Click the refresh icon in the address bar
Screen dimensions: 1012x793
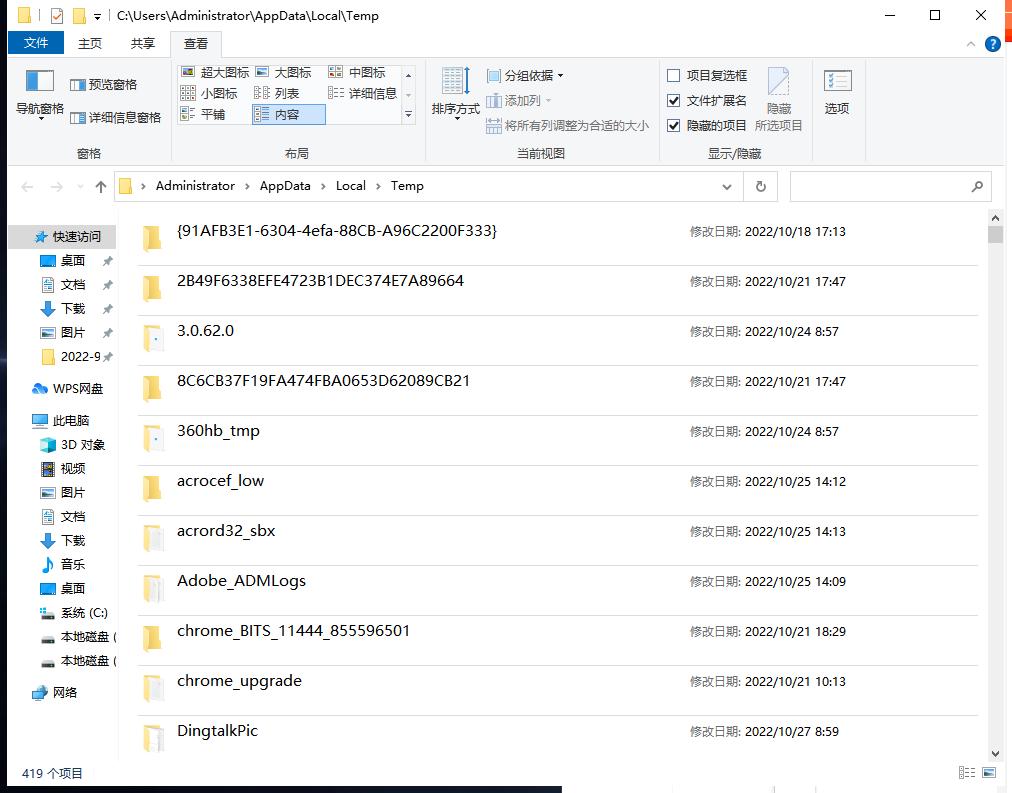pyautogui.click(x=760, y=186)
